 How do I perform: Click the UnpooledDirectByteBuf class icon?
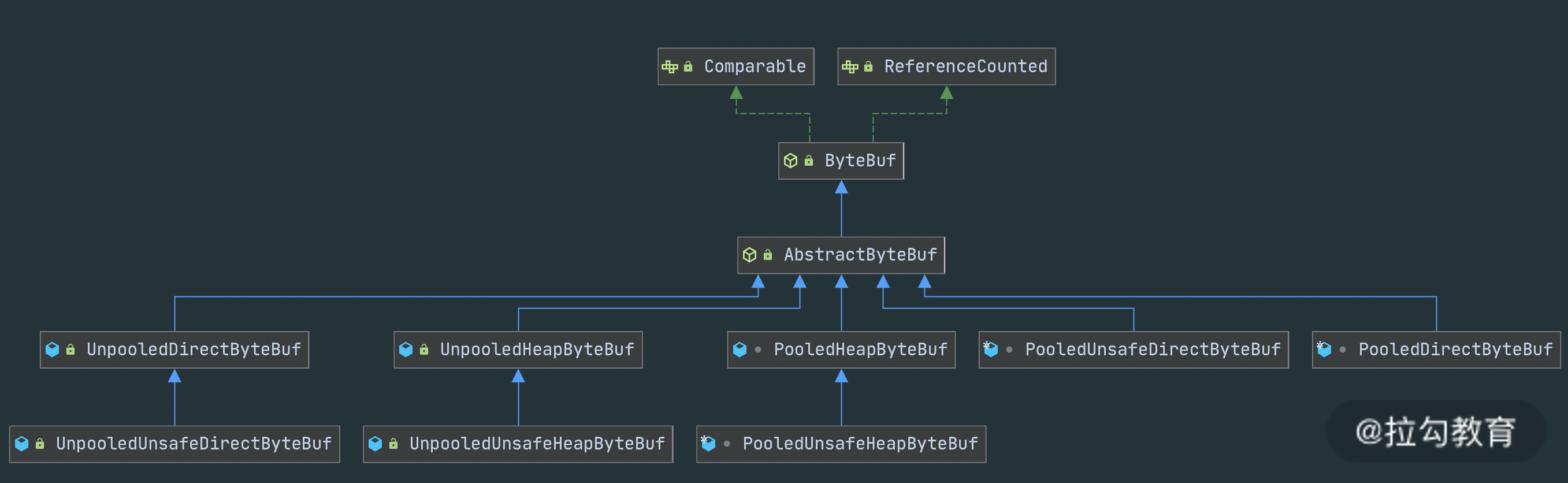pos(53,350)
